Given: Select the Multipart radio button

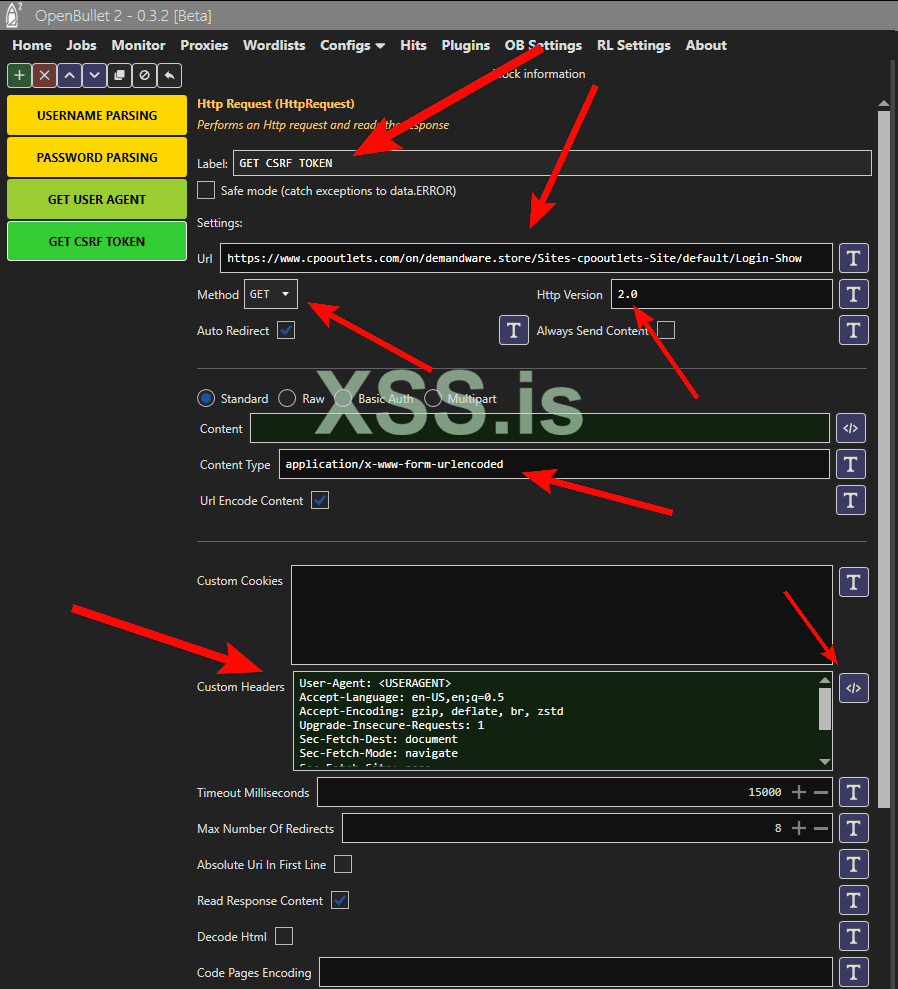Looking at the screenshot, I should tap(433, 398).
